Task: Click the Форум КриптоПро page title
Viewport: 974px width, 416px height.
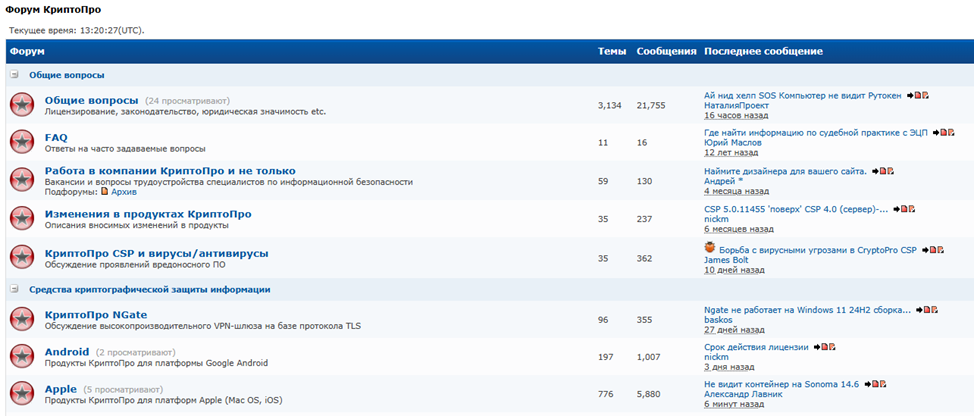Action: [x=53, y=10]
